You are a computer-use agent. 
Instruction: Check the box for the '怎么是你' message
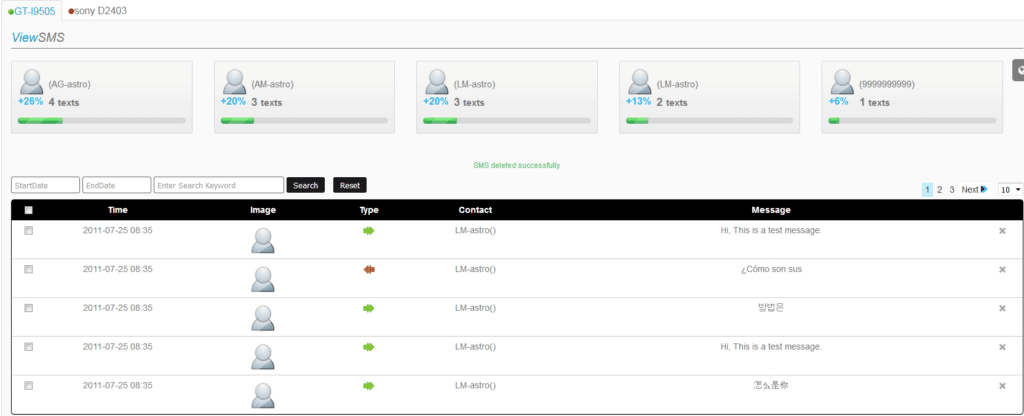[28, 386]
